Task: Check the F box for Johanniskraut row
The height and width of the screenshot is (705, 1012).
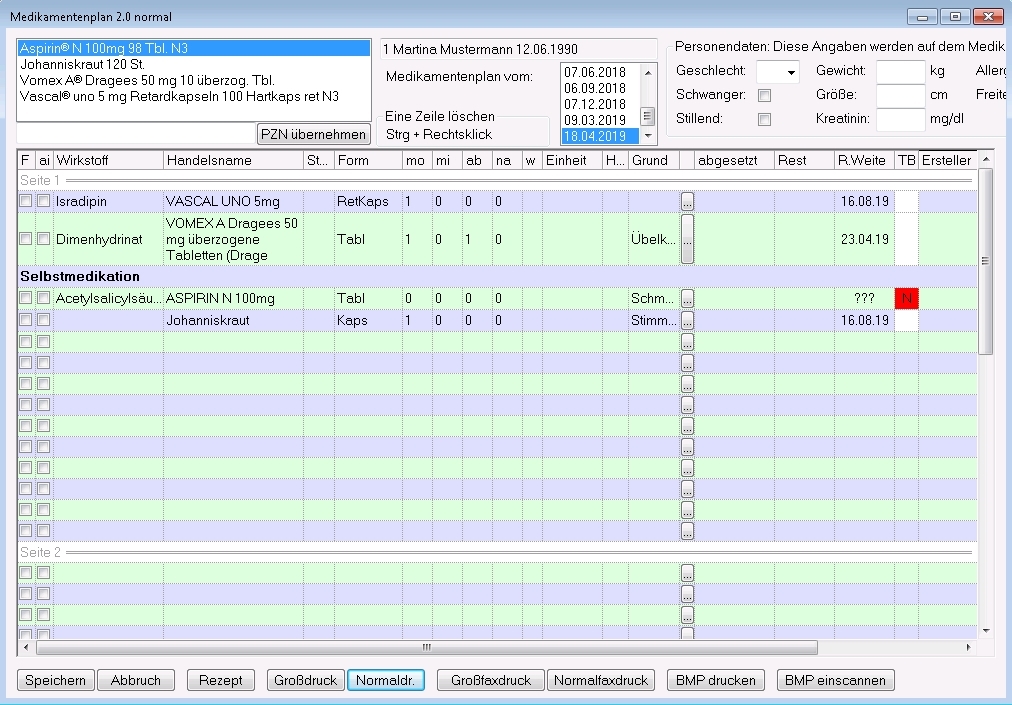Action: tap(25, 320)
